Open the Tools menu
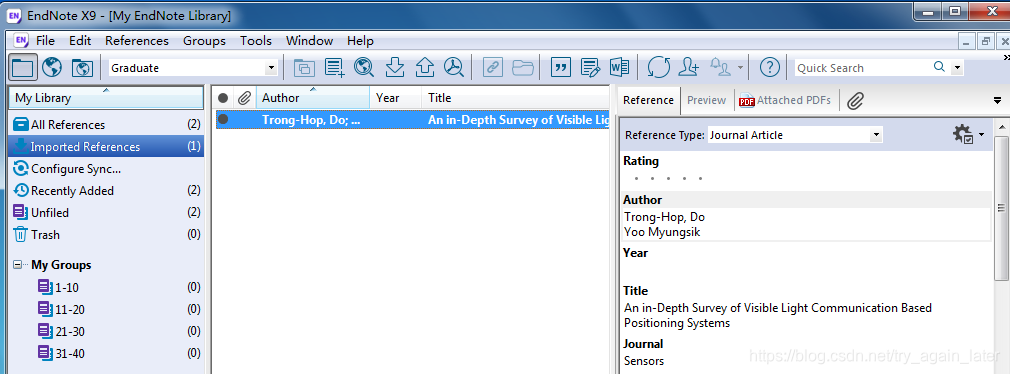The height and width of the screenshot is (374, 1010). (x=256, y=41)
